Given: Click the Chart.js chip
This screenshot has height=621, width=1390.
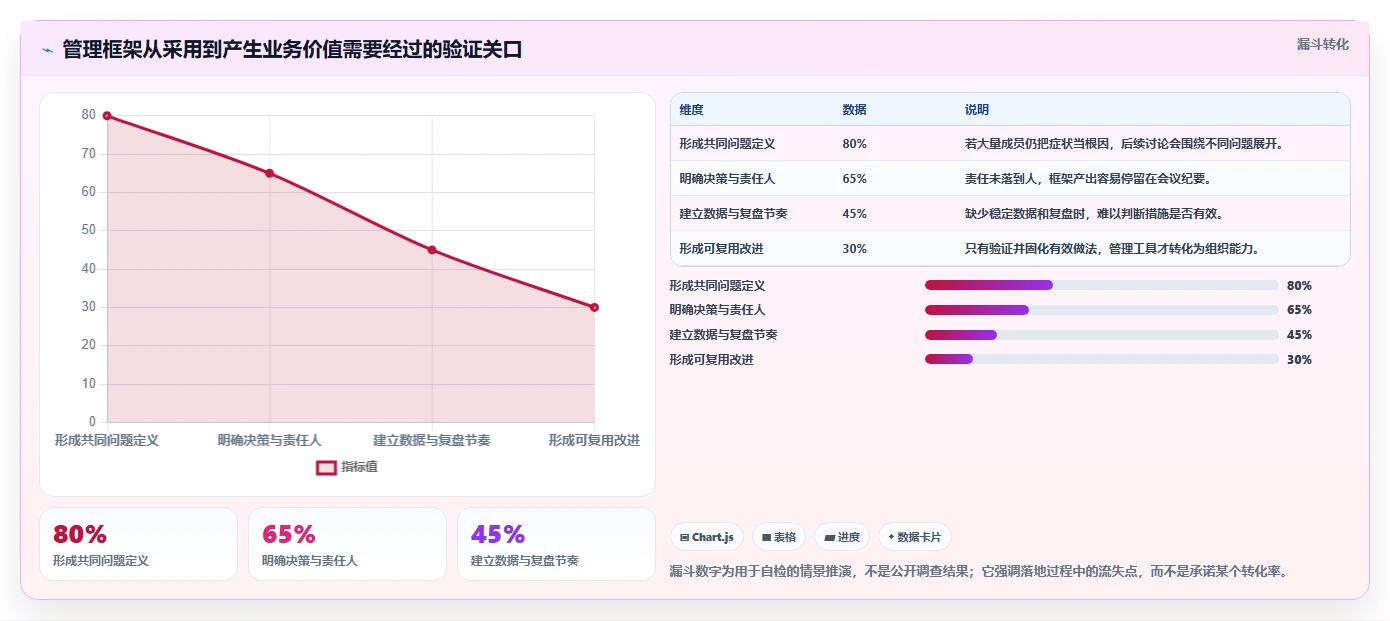Looking at the screenshot, I should click(707, 537).
